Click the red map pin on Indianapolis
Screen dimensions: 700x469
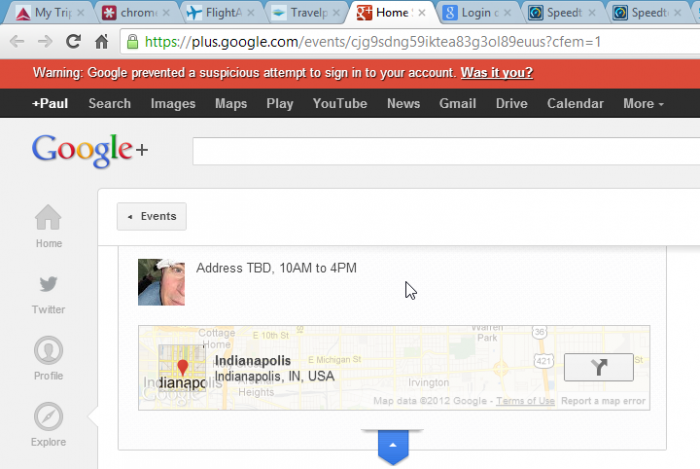(x=183, y=367)
